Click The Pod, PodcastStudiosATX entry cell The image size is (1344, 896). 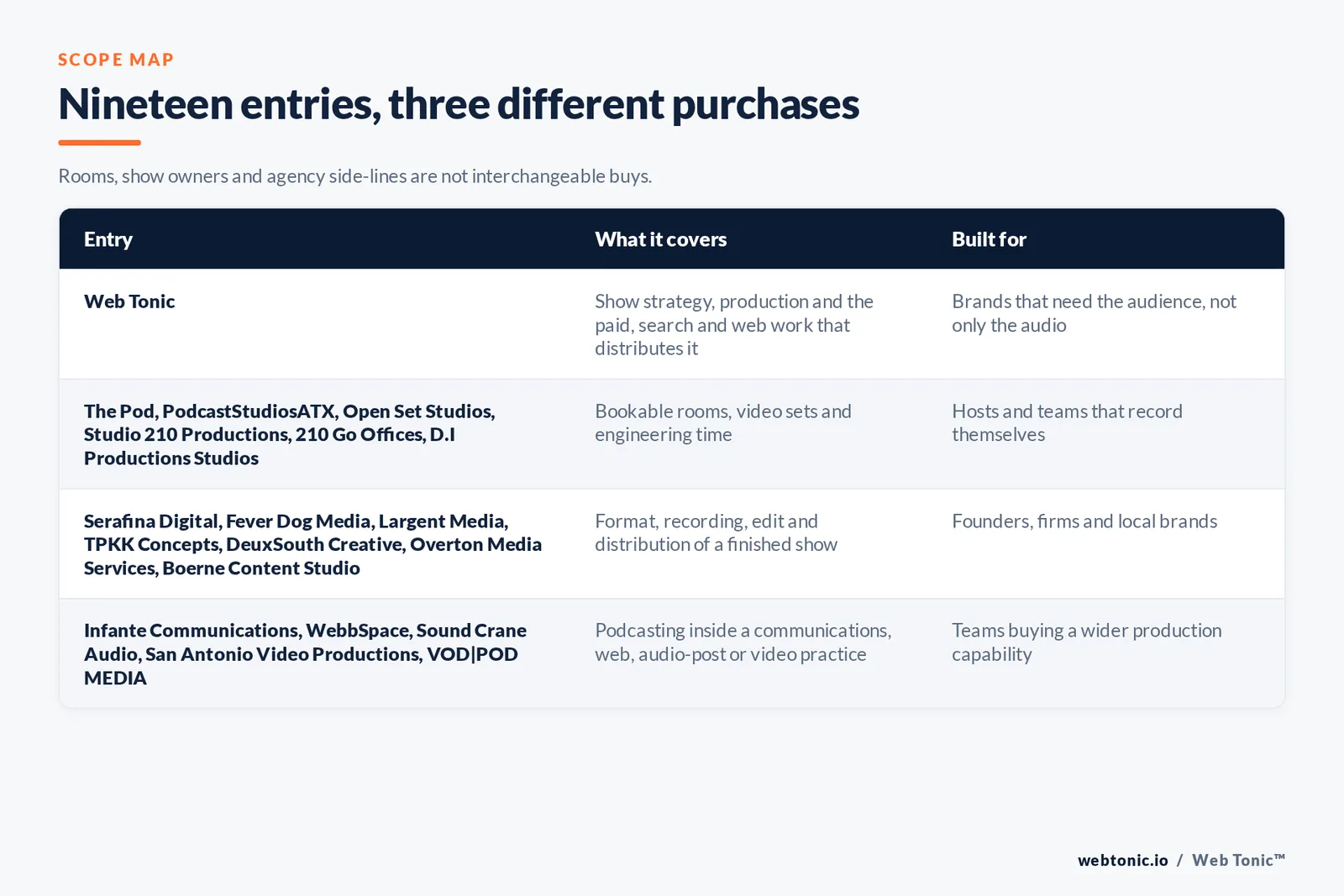(290, 434)
